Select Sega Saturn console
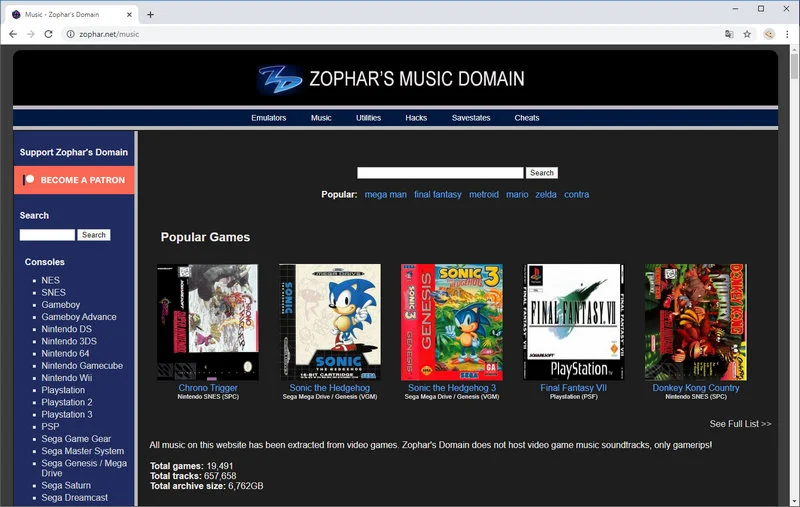Screen dimensions: 800x507 66,486
